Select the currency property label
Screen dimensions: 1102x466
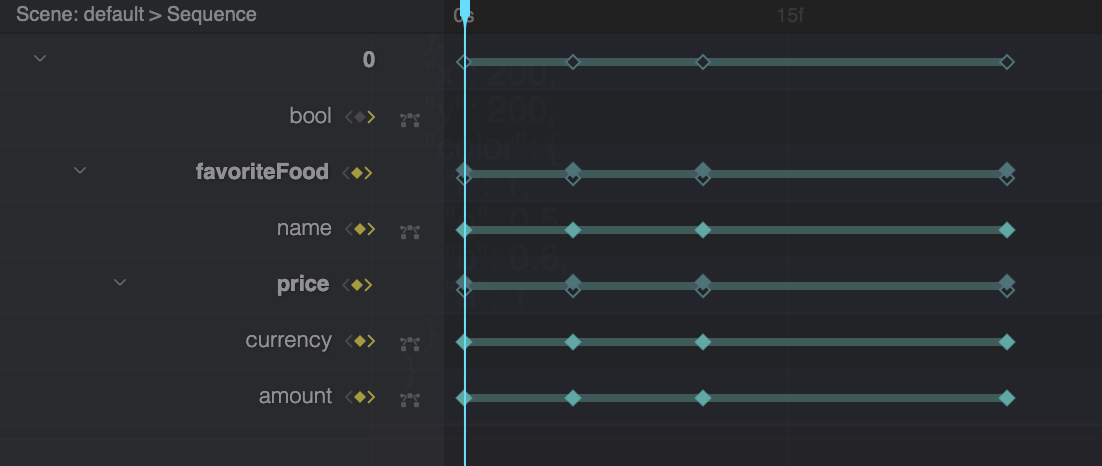[288, 340]
